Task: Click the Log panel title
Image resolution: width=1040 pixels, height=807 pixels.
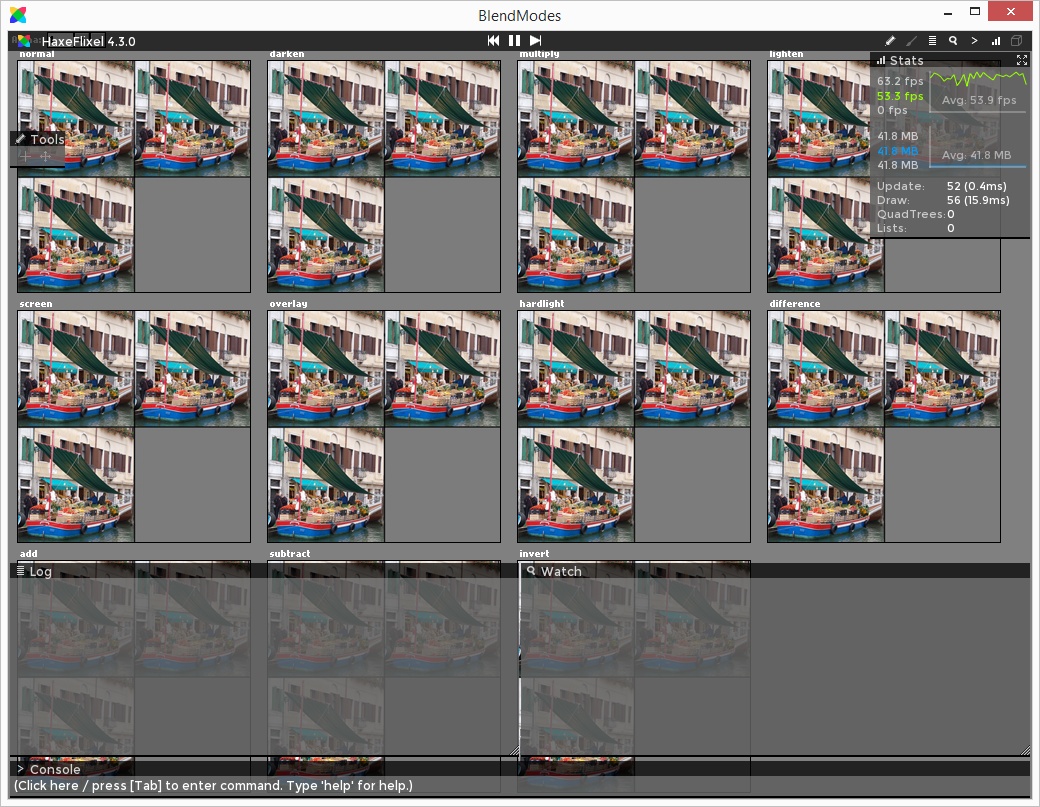Action: (38, 571)
